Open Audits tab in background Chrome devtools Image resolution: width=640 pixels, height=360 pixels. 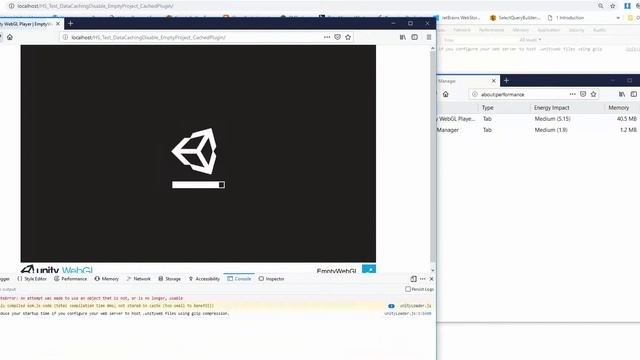(x=599, y=30)
